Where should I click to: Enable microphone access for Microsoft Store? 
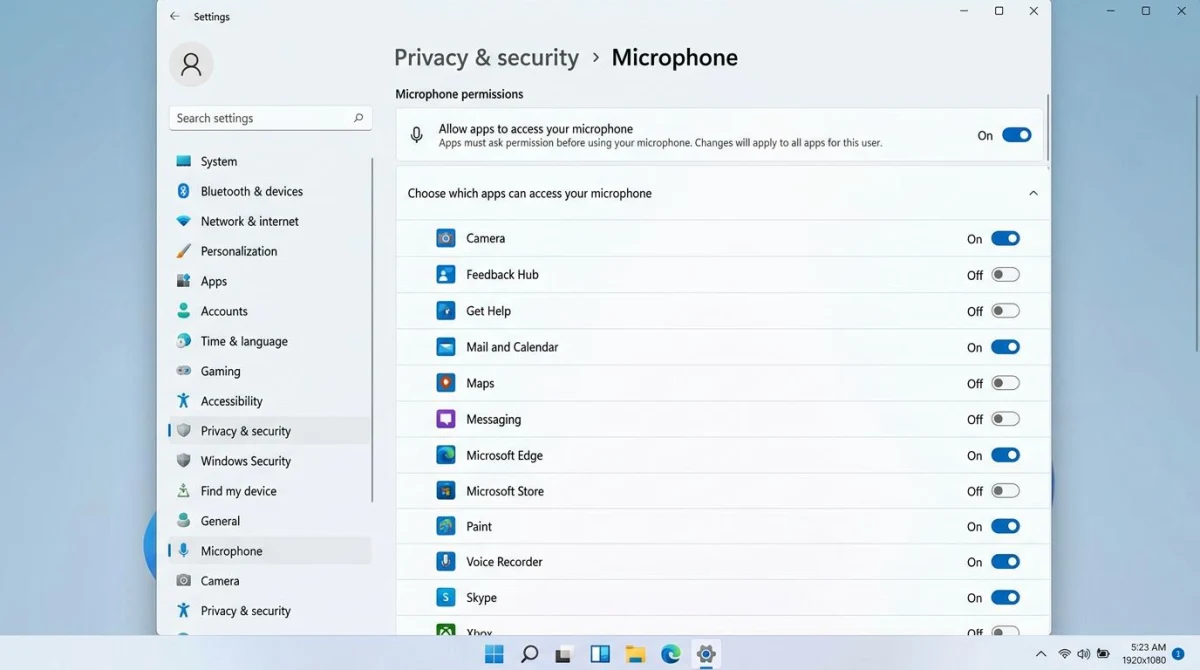click(x=1005, y=491)
